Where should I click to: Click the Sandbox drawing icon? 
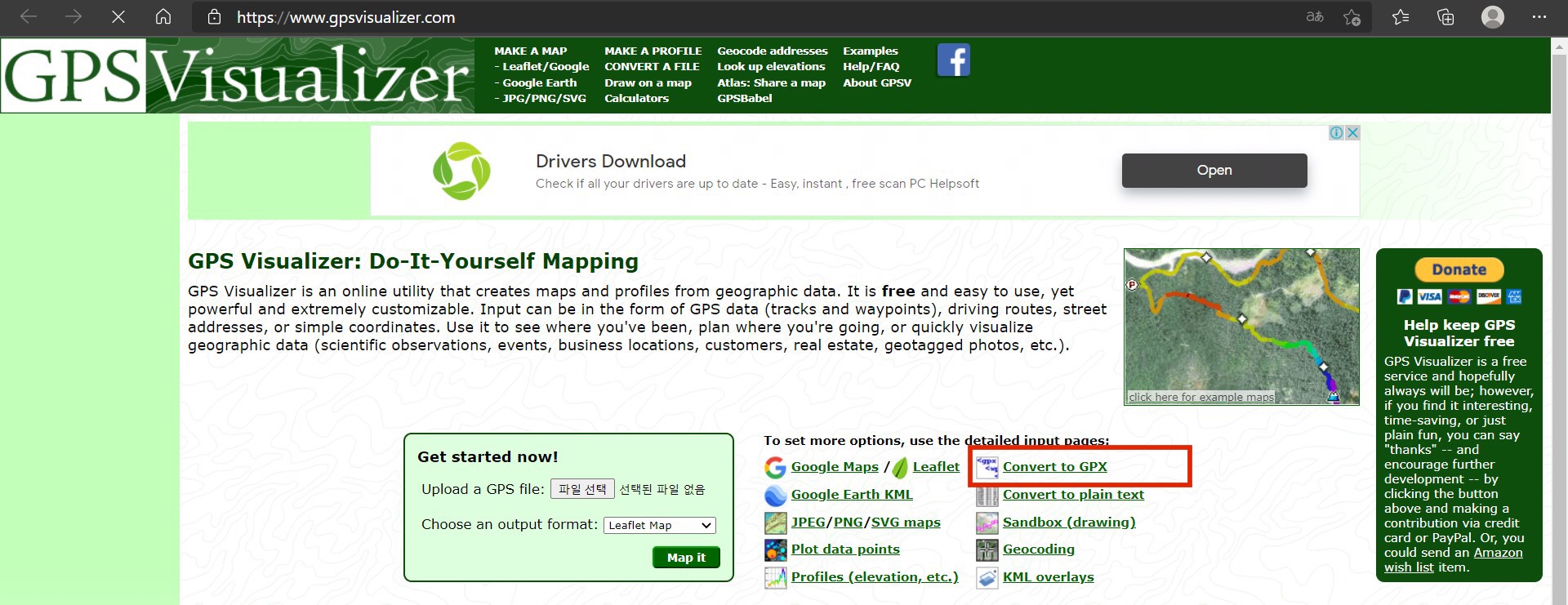tap(987, 523)
